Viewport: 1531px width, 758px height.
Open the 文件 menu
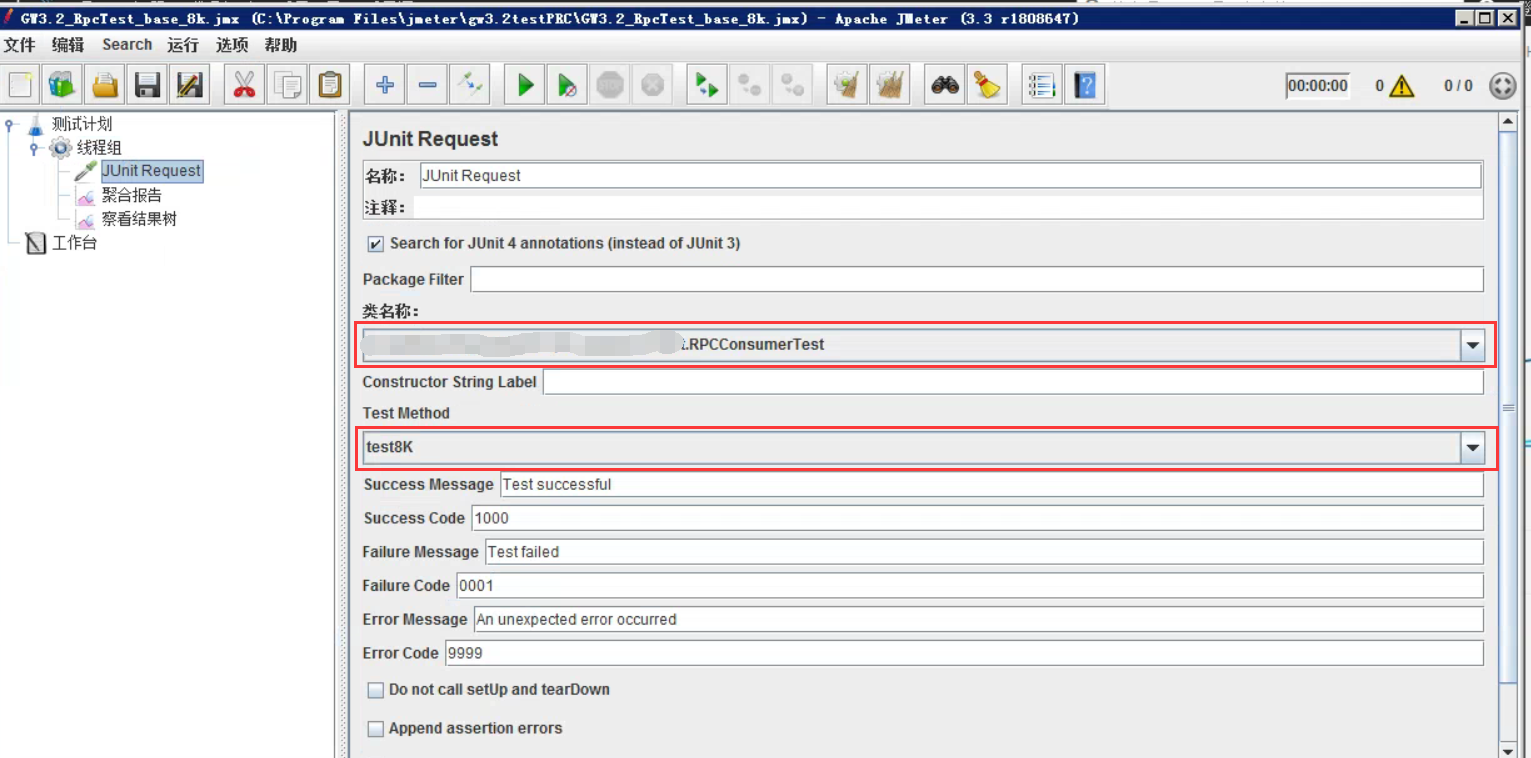coord(20,45)
